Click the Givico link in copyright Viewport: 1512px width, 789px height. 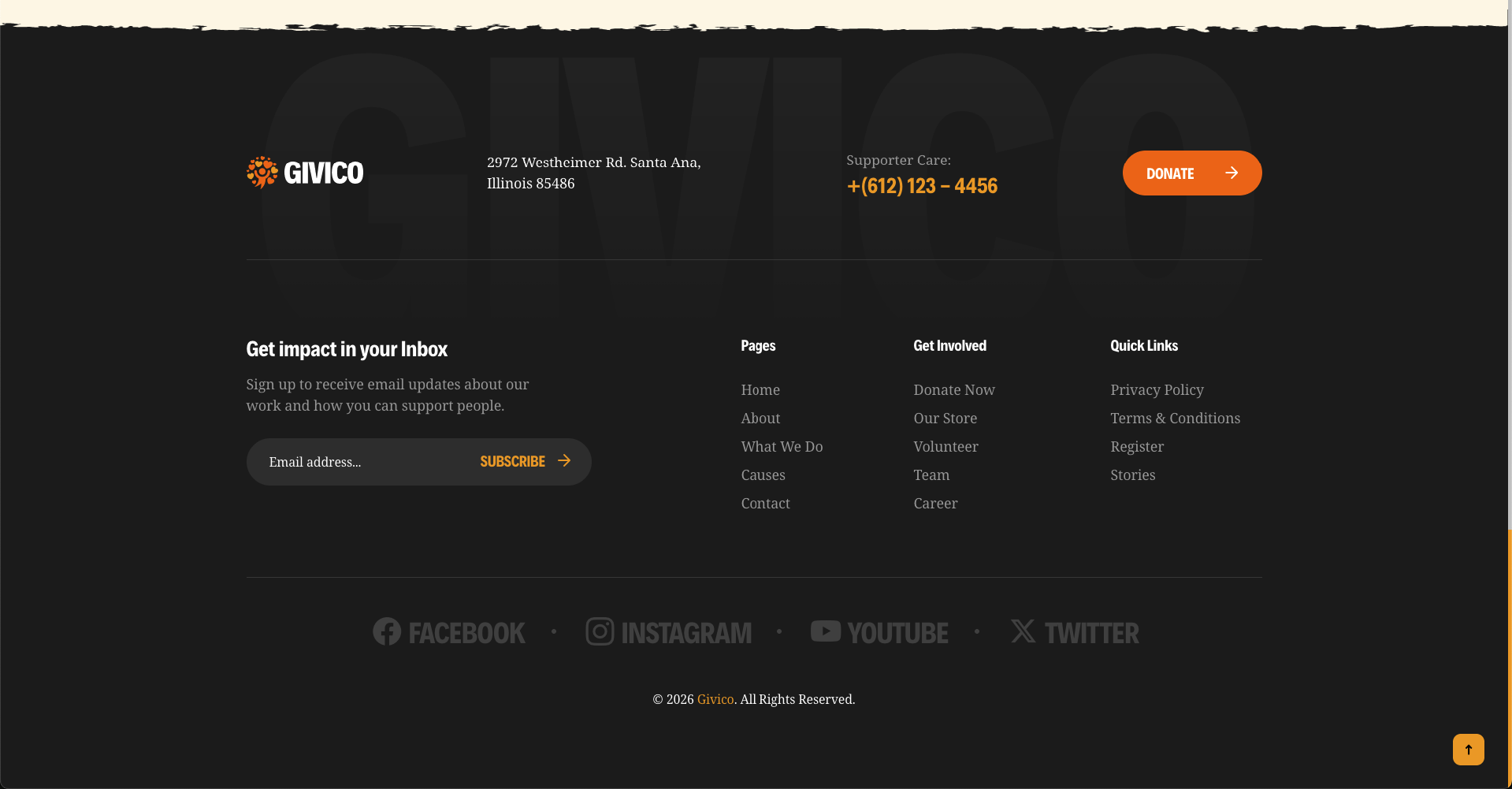[x=715, y=700]
